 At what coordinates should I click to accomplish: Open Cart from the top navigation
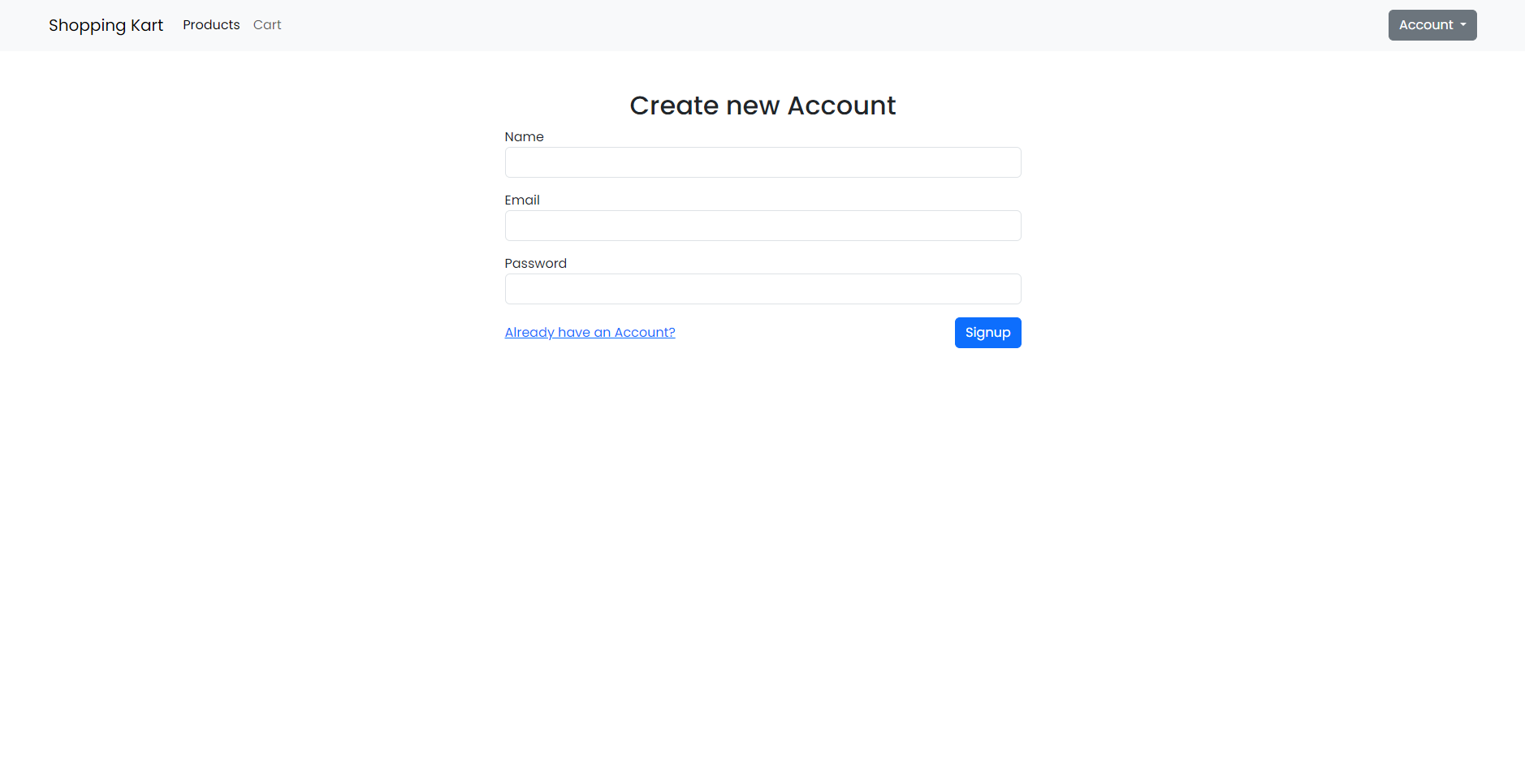tap(267, 24)
